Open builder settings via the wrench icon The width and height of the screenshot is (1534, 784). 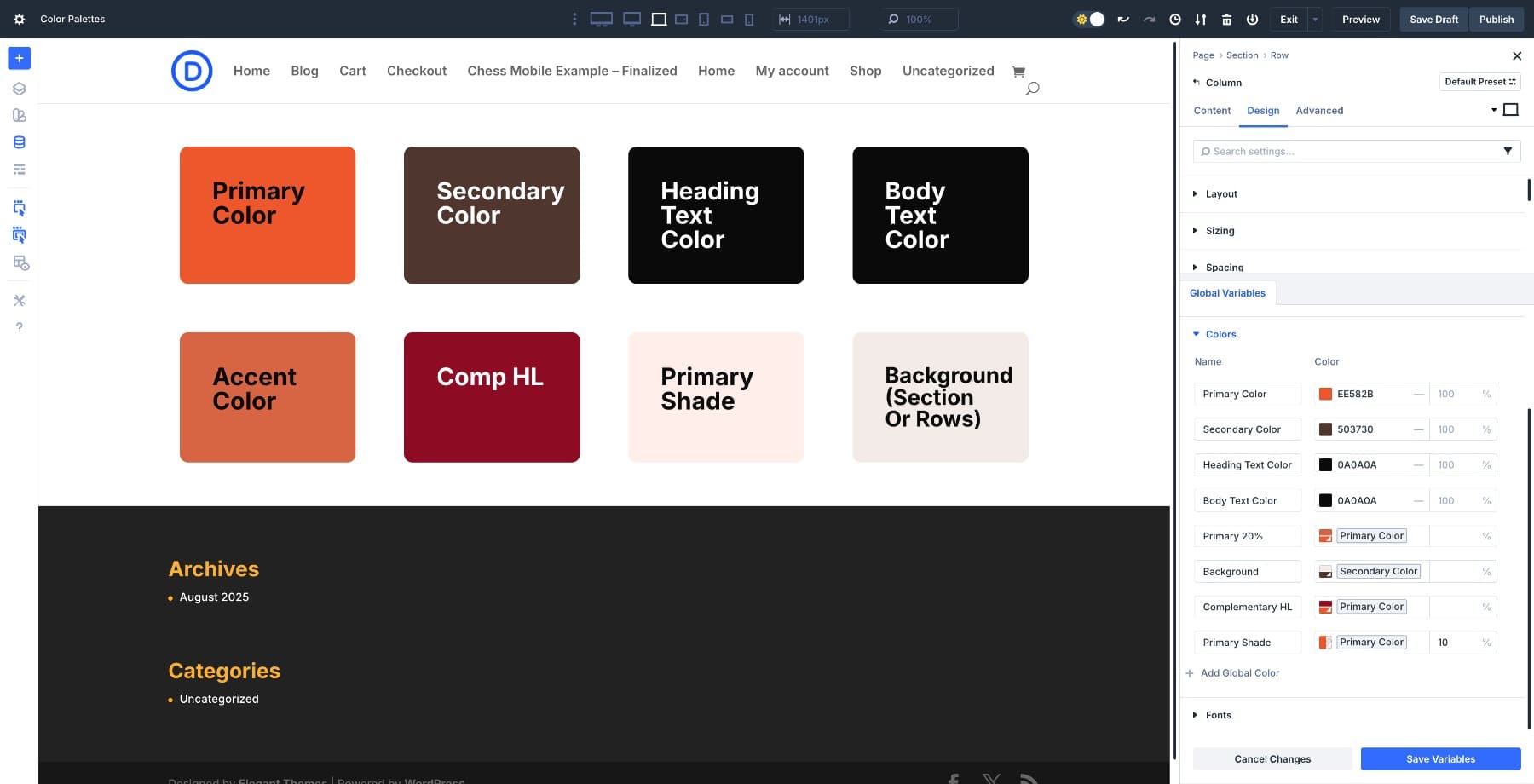pyautogui.click(x=19, y=300)
